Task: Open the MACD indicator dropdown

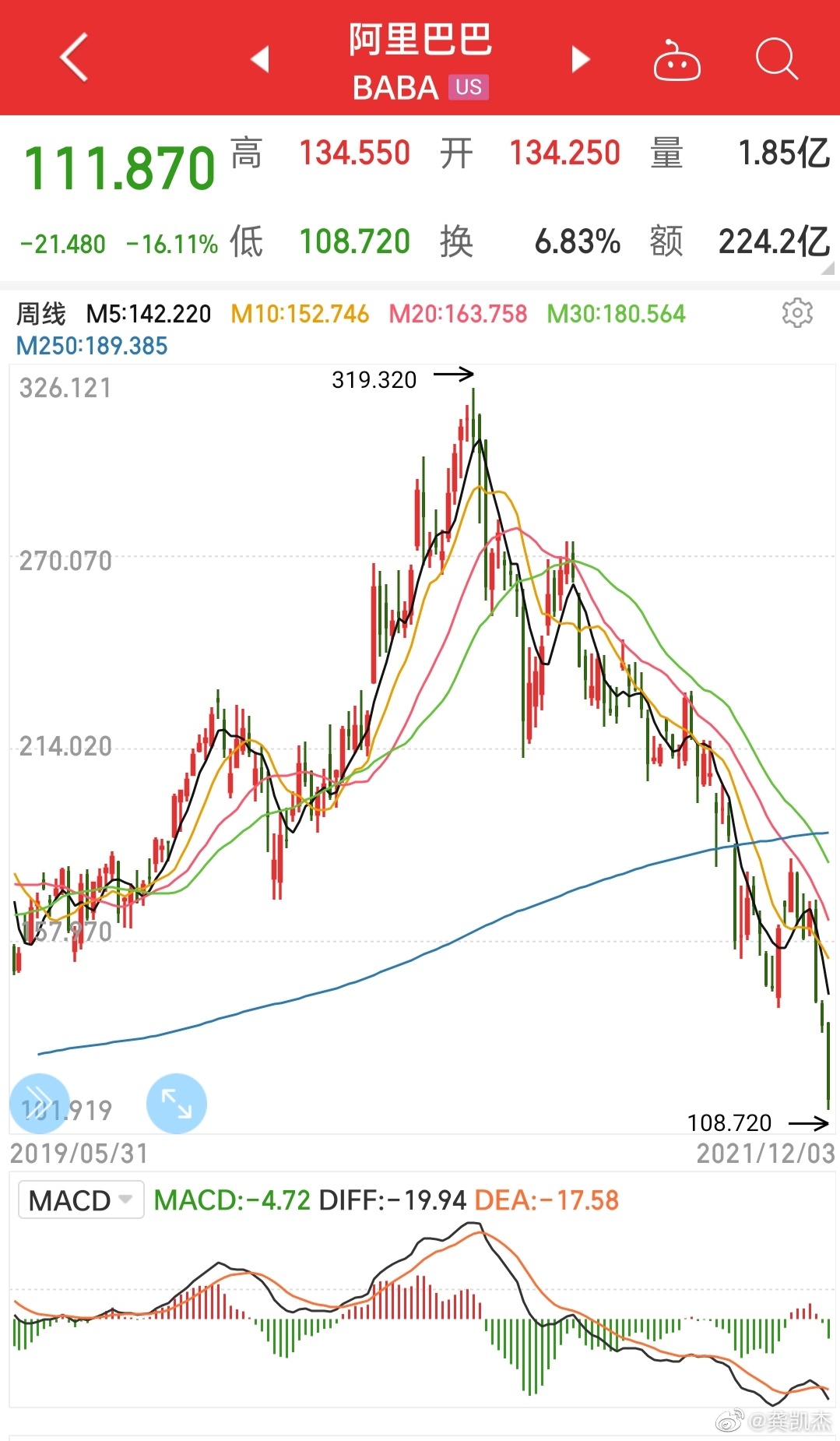Action: click(x=81, y=1200)
